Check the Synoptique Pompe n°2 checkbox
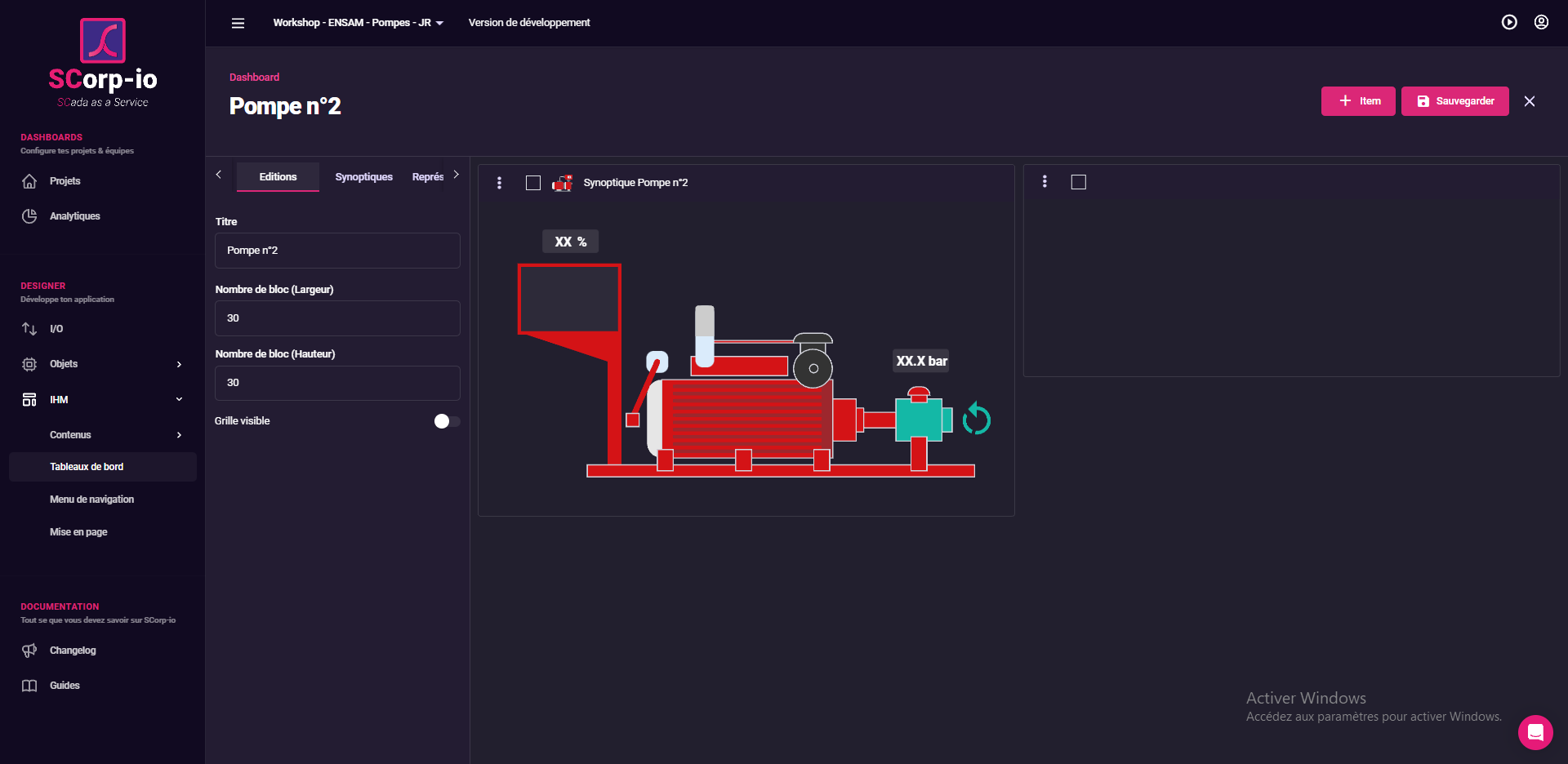The image size is (1568, 764). [533, 183]
